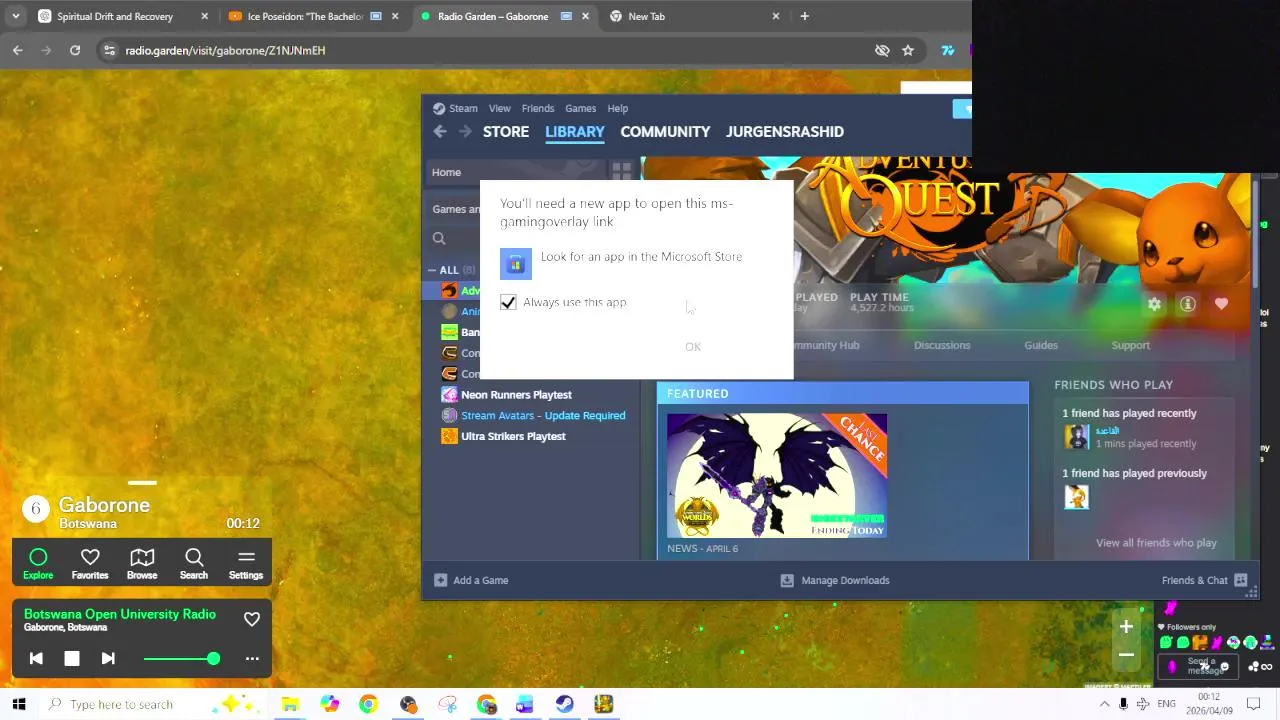This screenshot has height=720, width=1280.
Task: Select Look for an app in Microsoft Store
Action: pos(621,262)
